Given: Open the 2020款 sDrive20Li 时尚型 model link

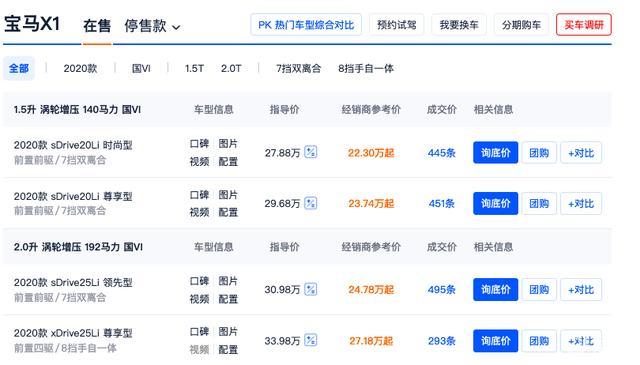Looking at the screenshot, I should (73, 145).
